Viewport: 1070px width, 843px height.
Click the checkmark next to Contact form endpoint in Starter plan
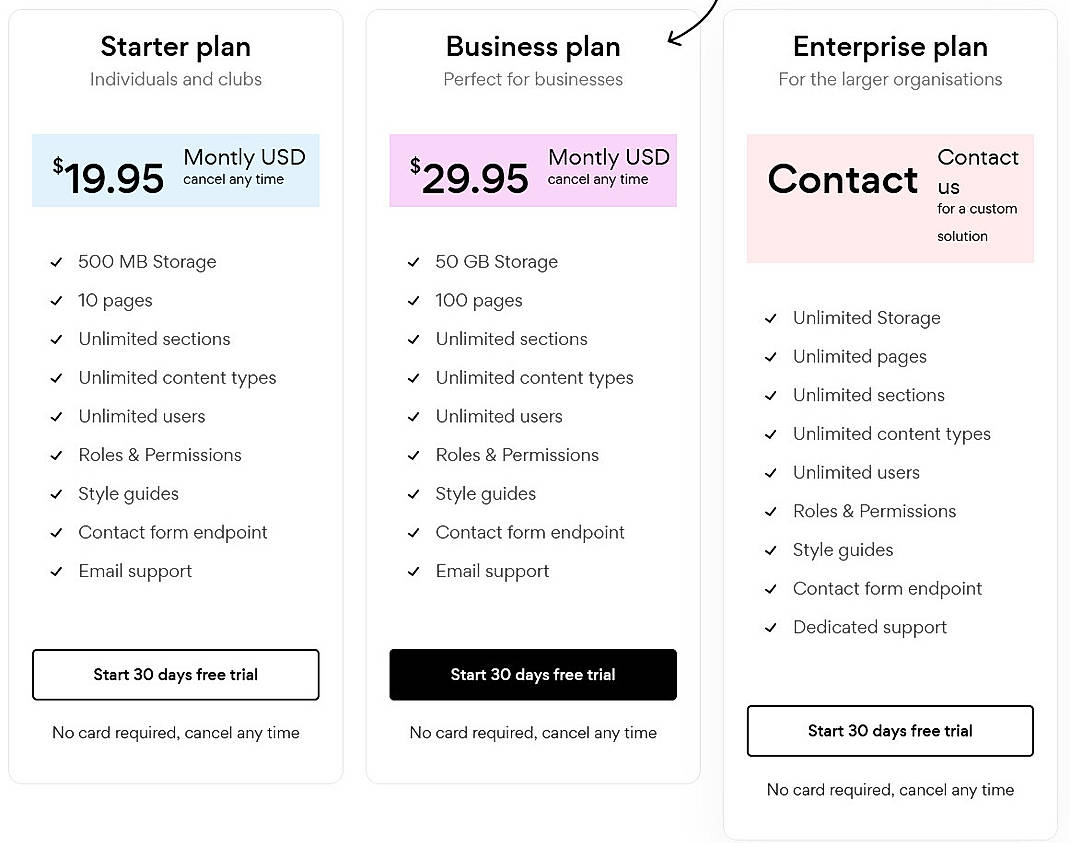[x=57, y=533]
